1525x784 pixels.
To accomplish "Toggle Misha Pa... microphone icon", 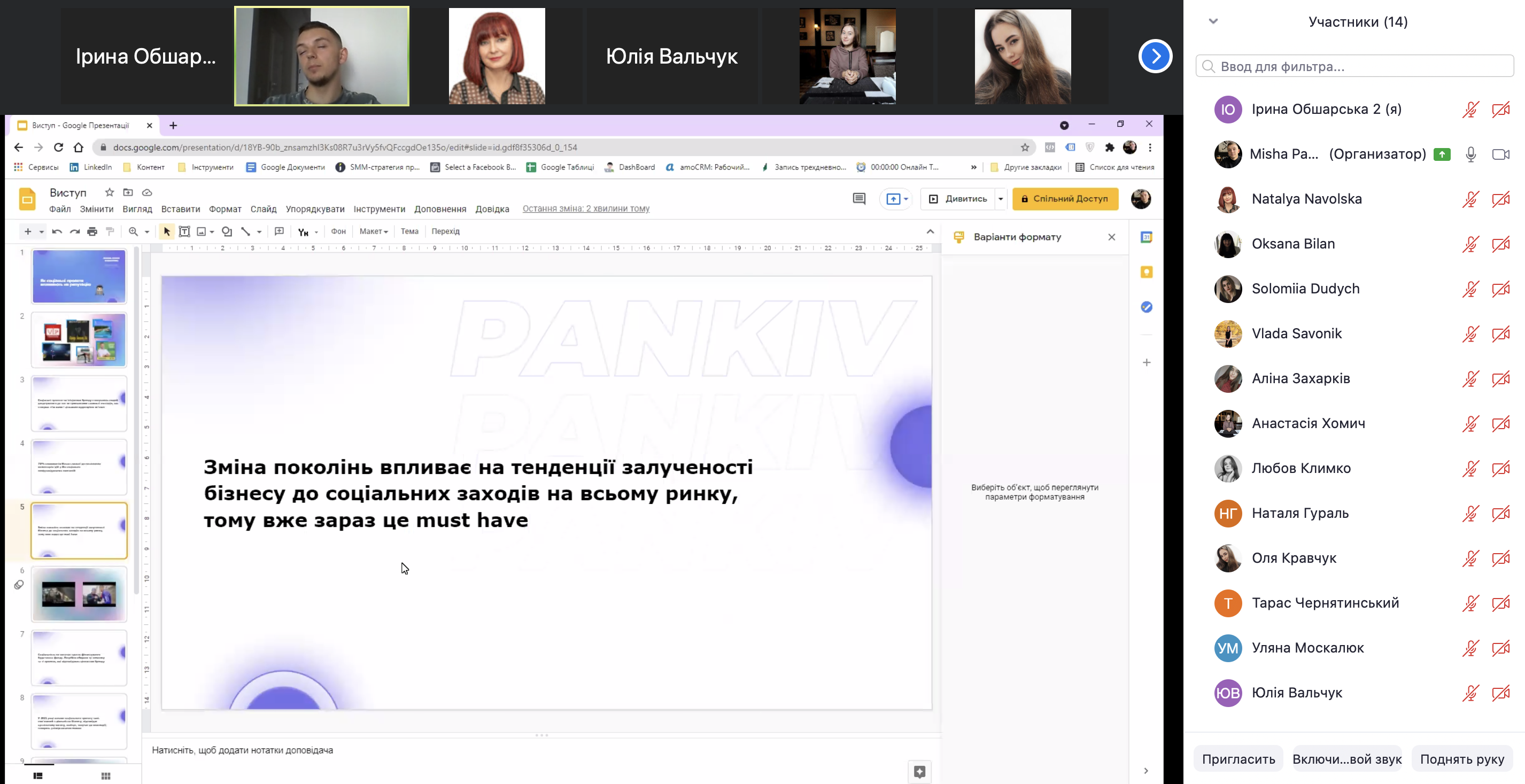I will [x=1470, y=154].
